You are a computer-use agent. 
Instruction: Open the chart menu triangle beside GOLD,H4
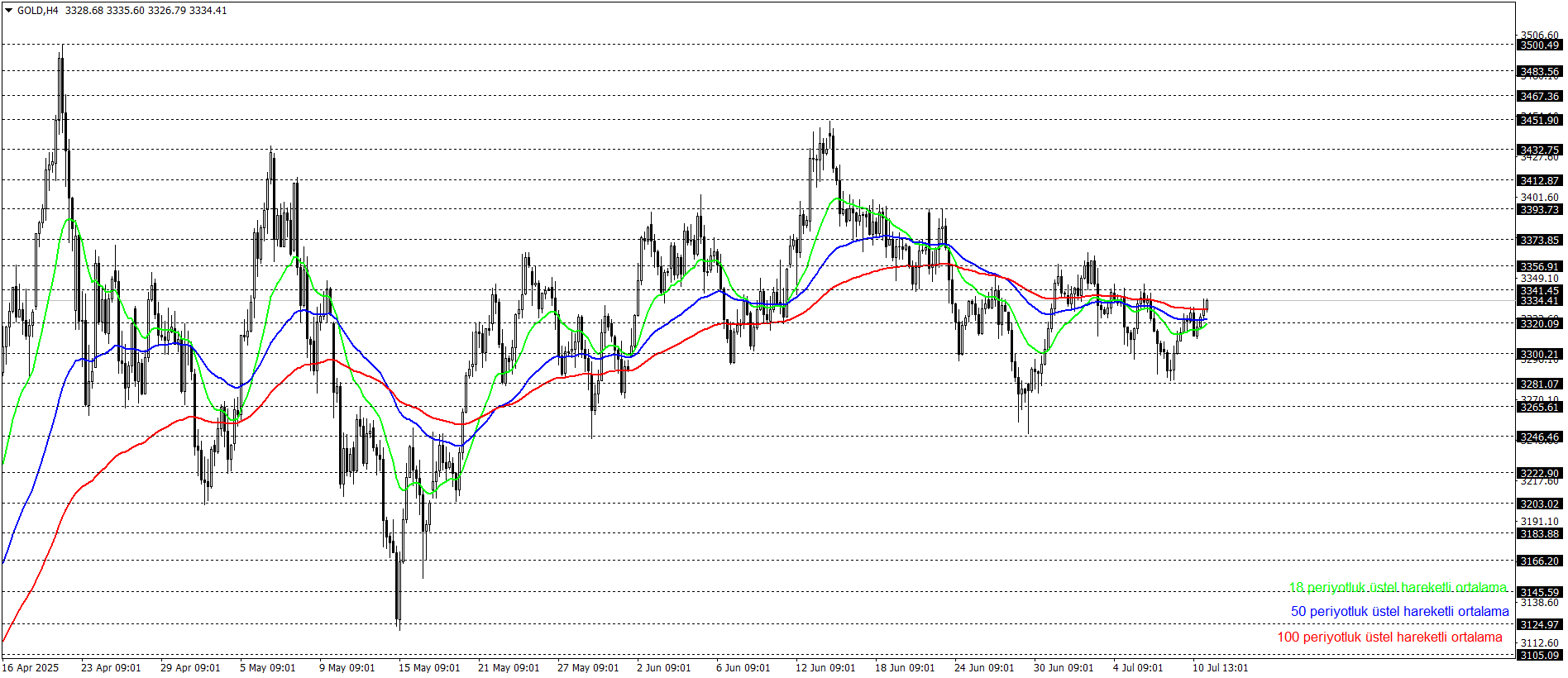click(x=9, y=11)
